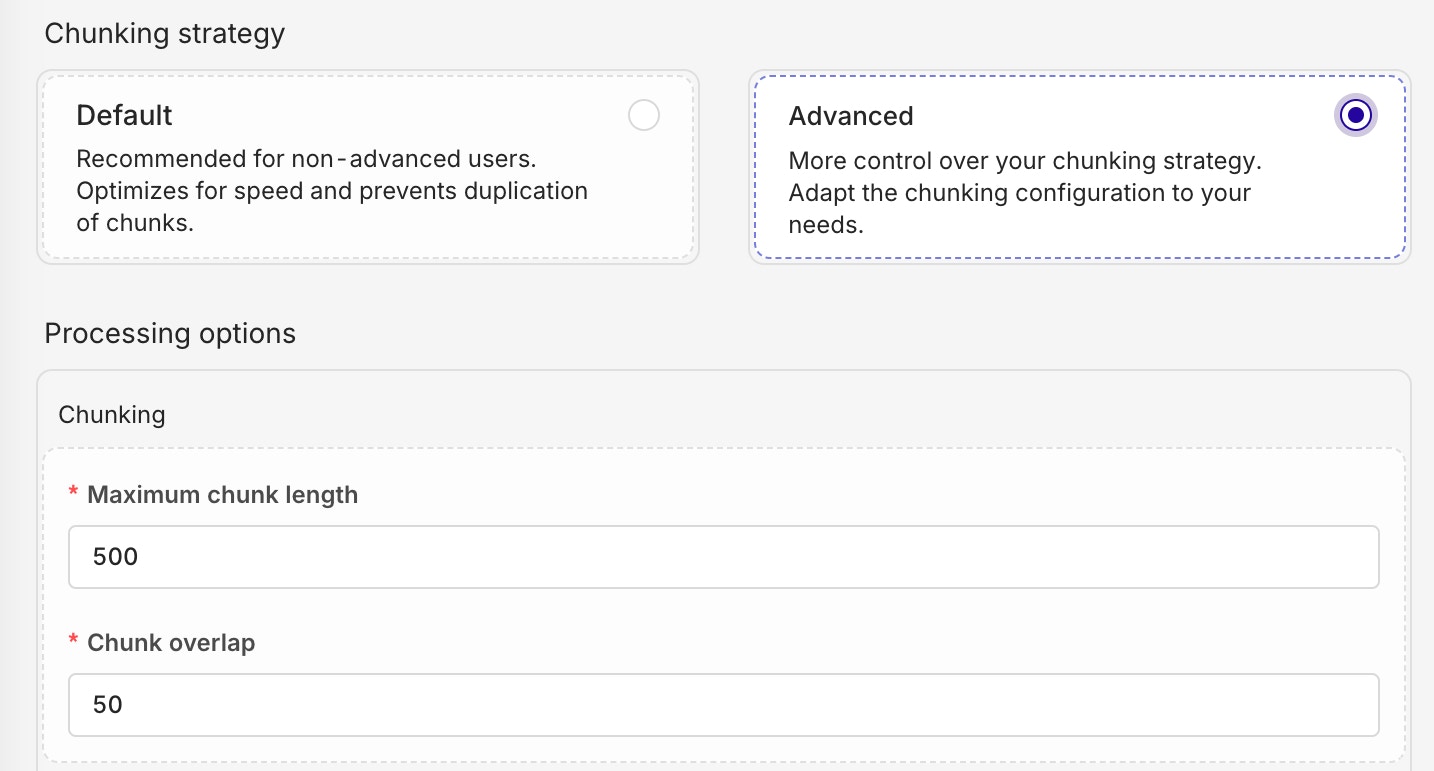Click 'More control over your chunking strategy' text
Viewport: 1434px width, 771px height.
[1025, 161]
